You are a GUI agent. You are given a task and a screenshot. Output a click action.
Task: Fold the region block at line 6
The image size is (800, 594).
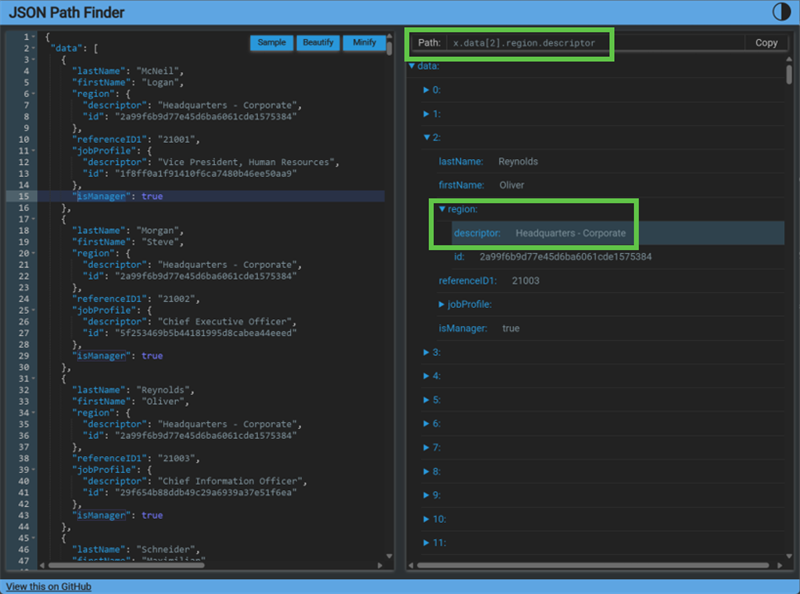[33, 94]
